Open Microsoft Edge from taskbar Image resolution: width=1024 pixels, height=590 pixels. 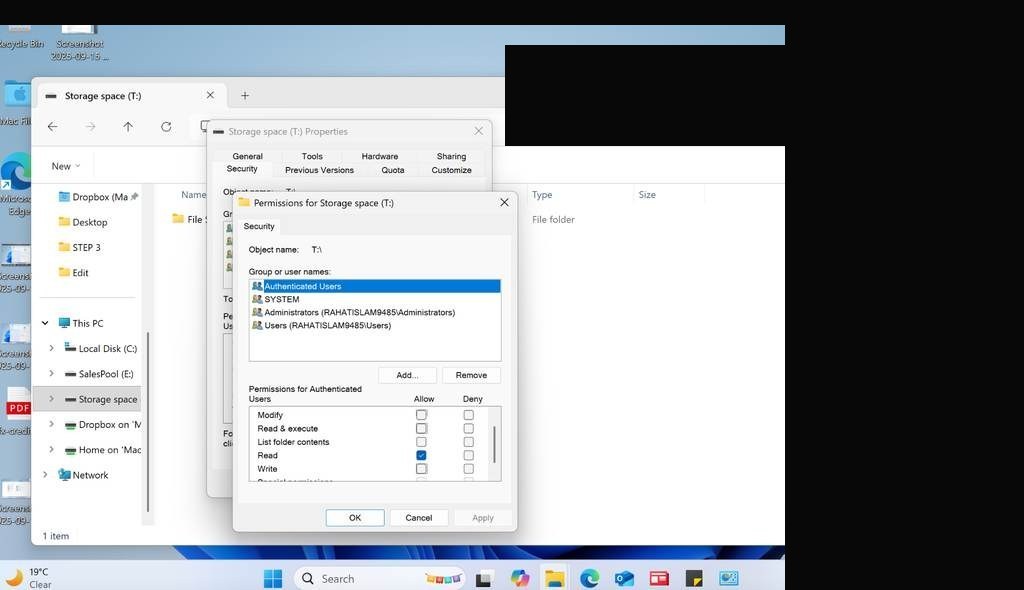coord(590,578)
